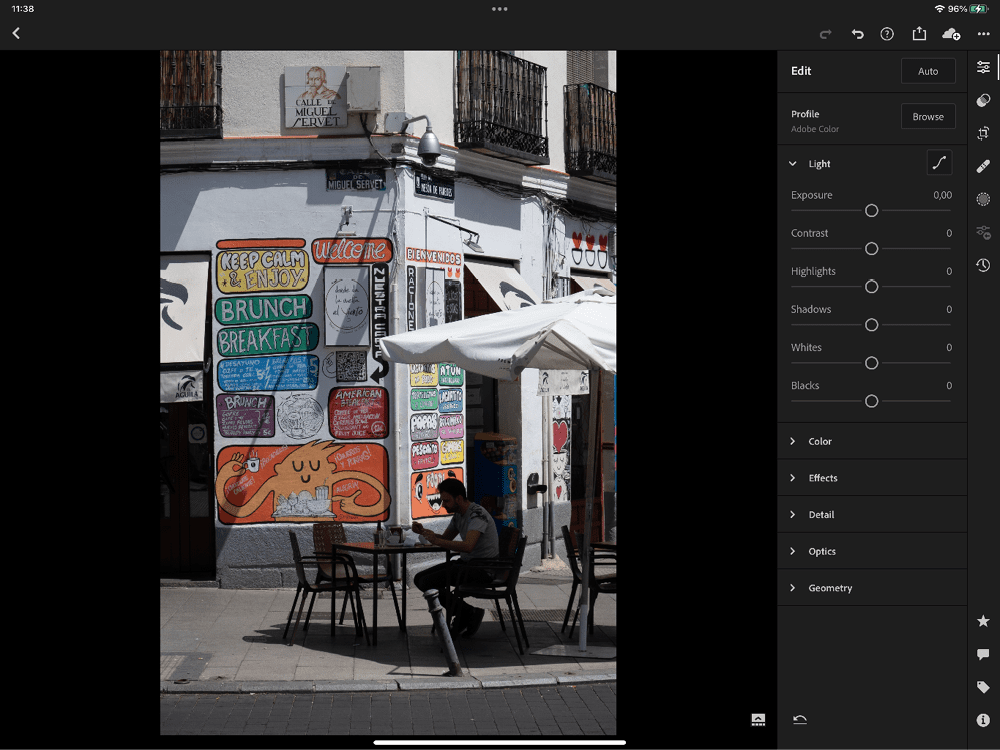Open the Comments panel
The height and width of the screenshot is (750, 1000).
983,653
